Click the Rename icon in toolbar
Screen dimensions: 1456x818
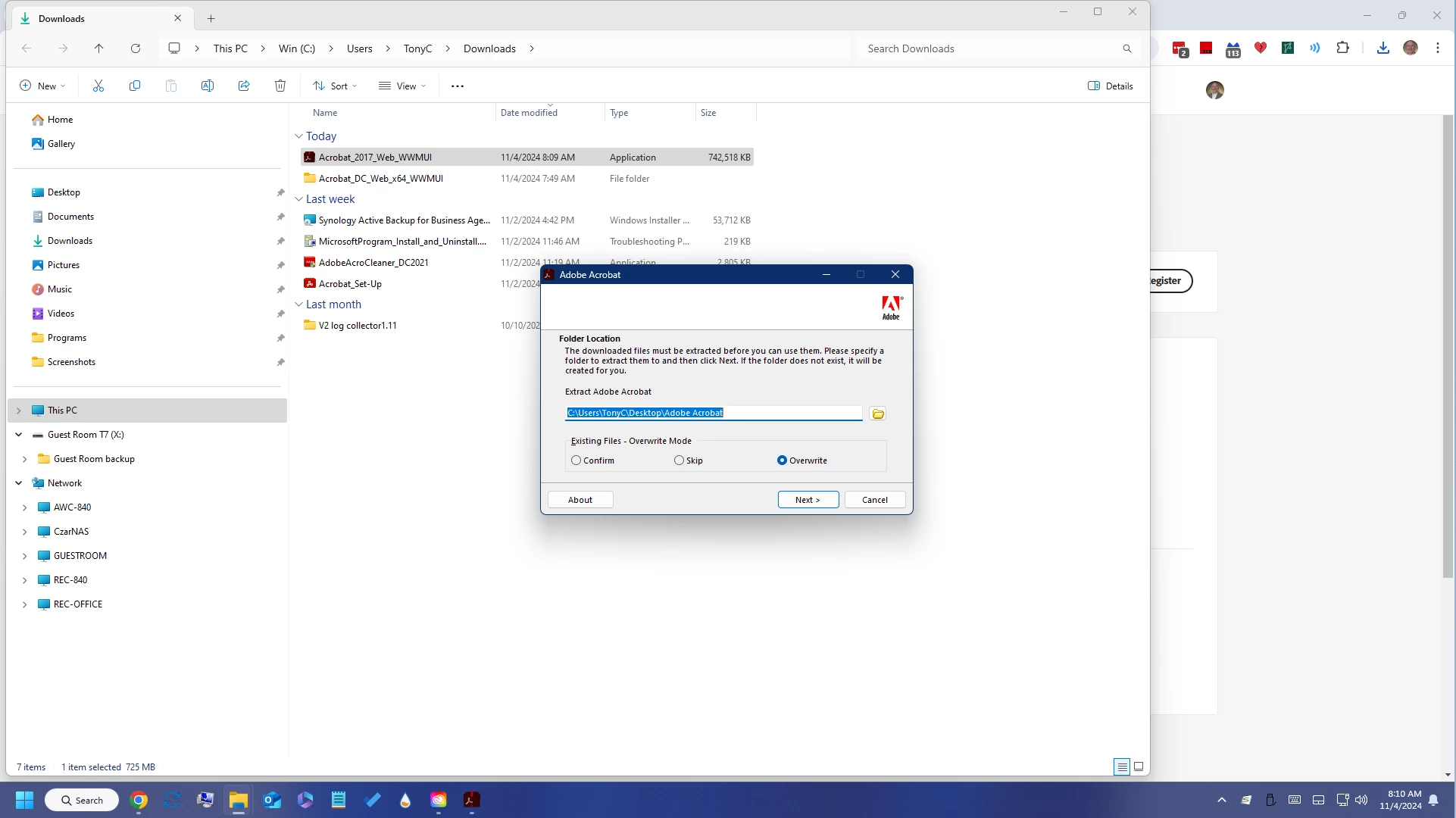tap(208, 86)
